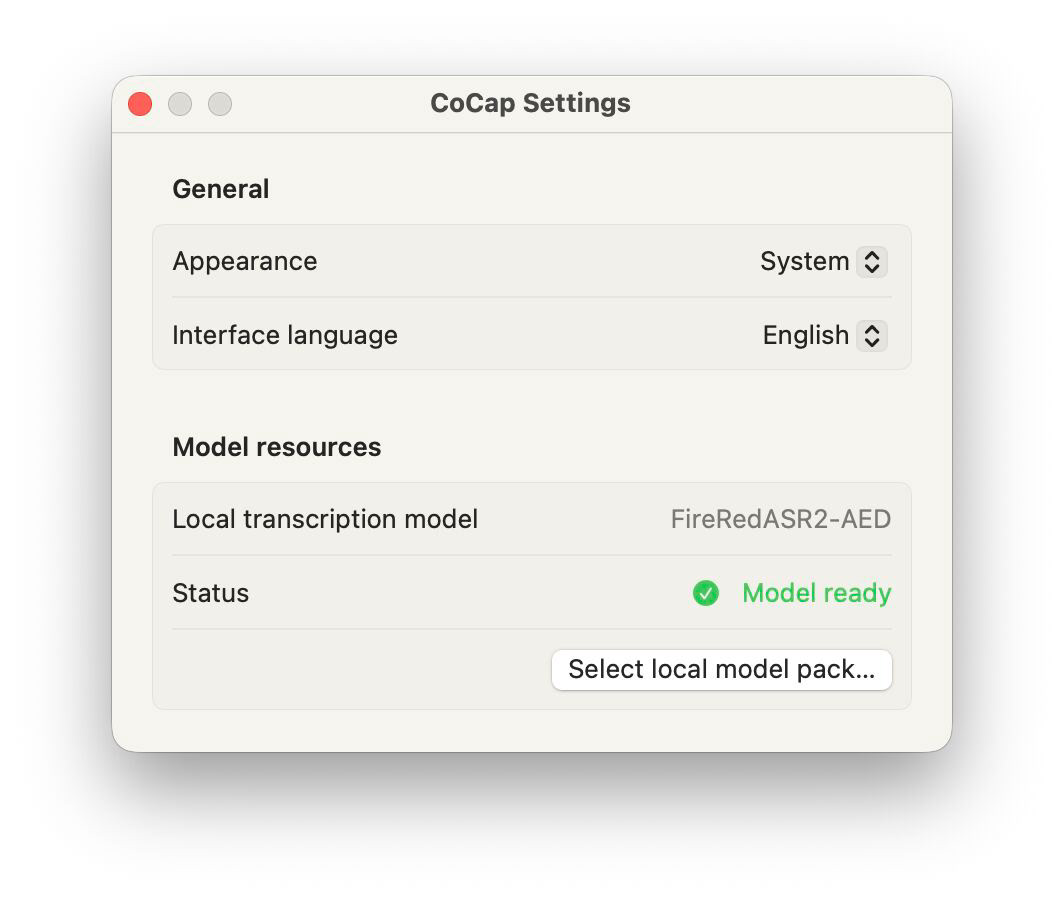Close the CoCap Settings window
Viewport: 1064px width, 900px height.
click(140, 104)
